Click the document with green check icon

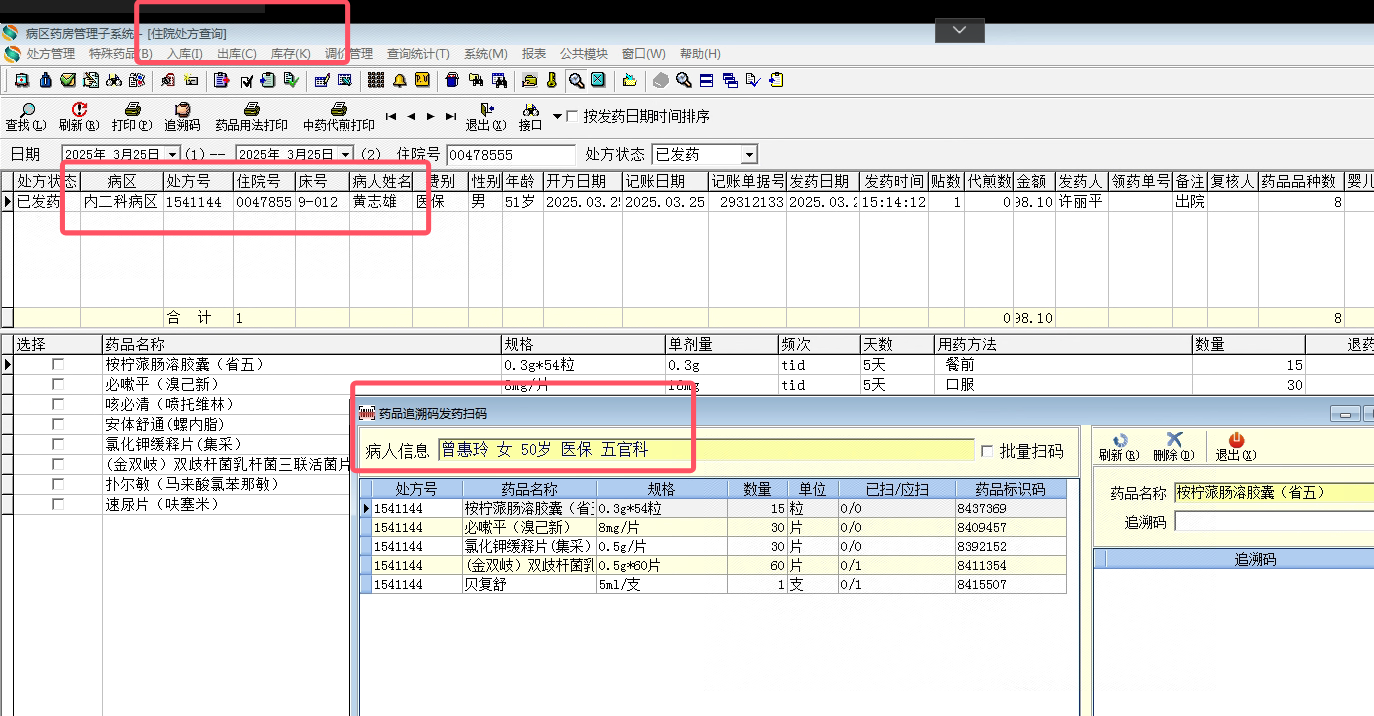click(291, 80)
